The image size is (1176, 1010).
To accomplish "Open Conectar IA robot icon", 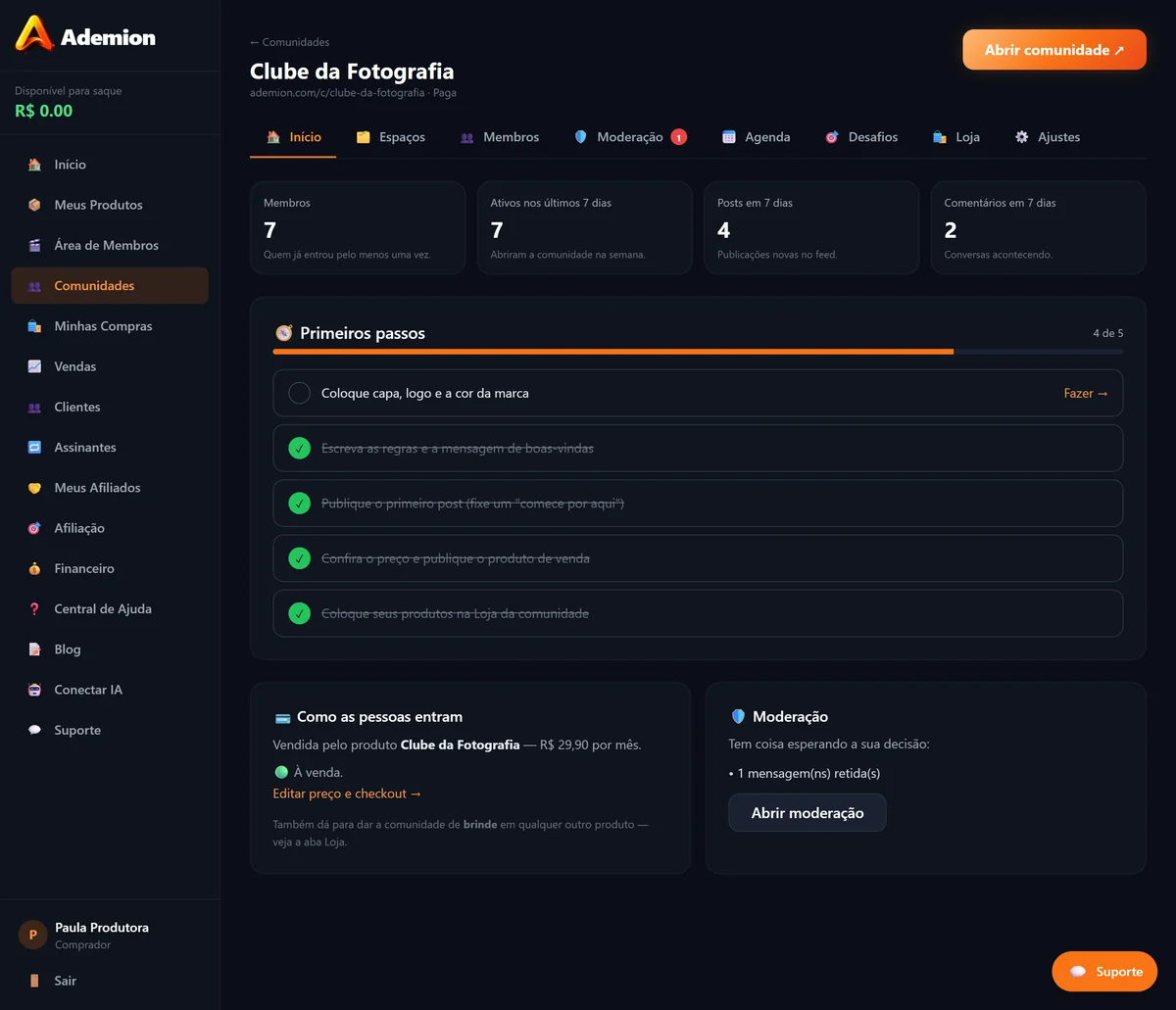I will pyautogui.click(x=34, y=690).
